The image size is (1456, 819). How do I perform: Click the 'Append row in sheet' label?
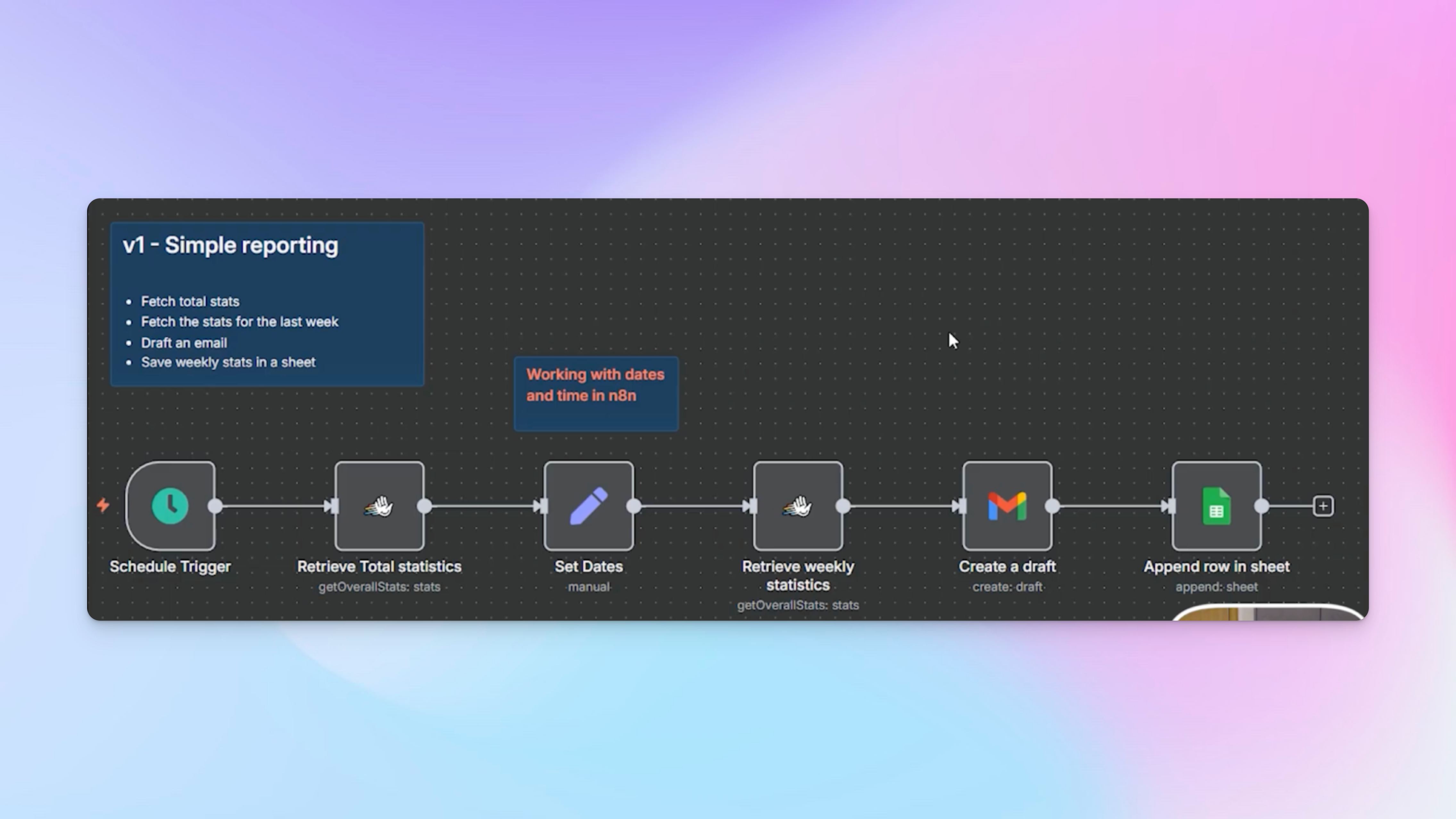(1216, 567)
